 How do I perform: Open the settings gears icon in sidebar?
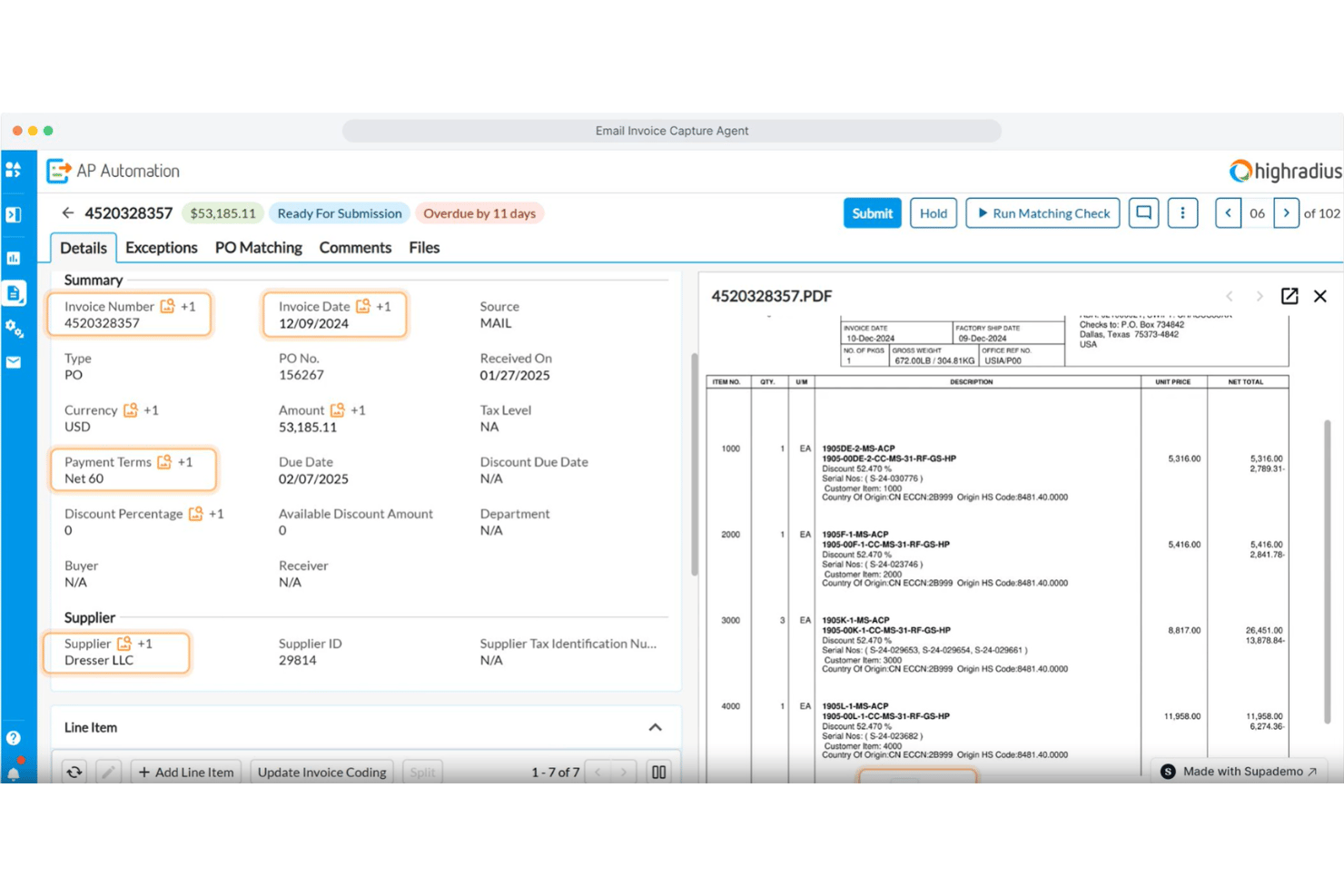tap(14, 328)
